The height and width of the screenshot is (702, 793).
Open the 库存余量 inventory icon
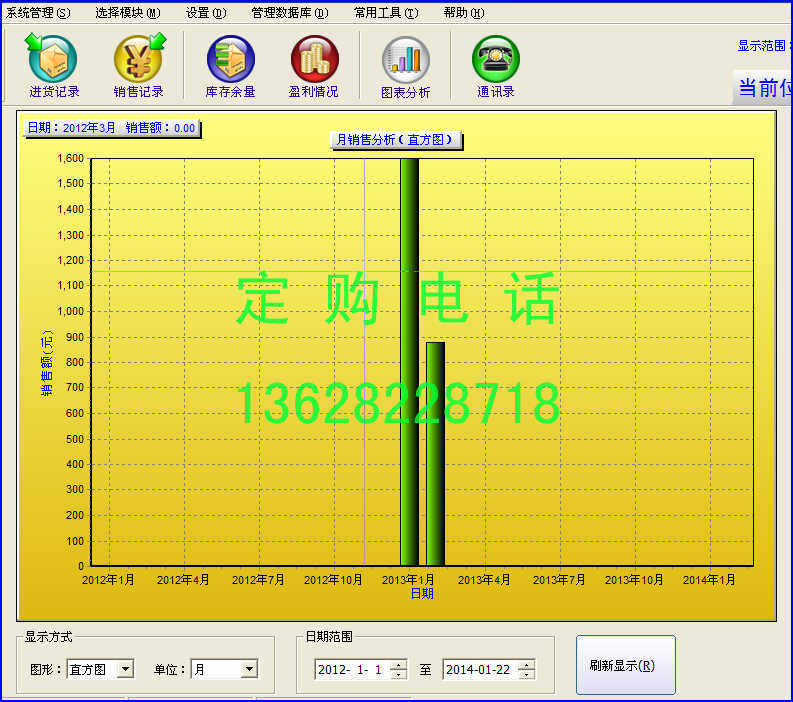click(231, 66)
